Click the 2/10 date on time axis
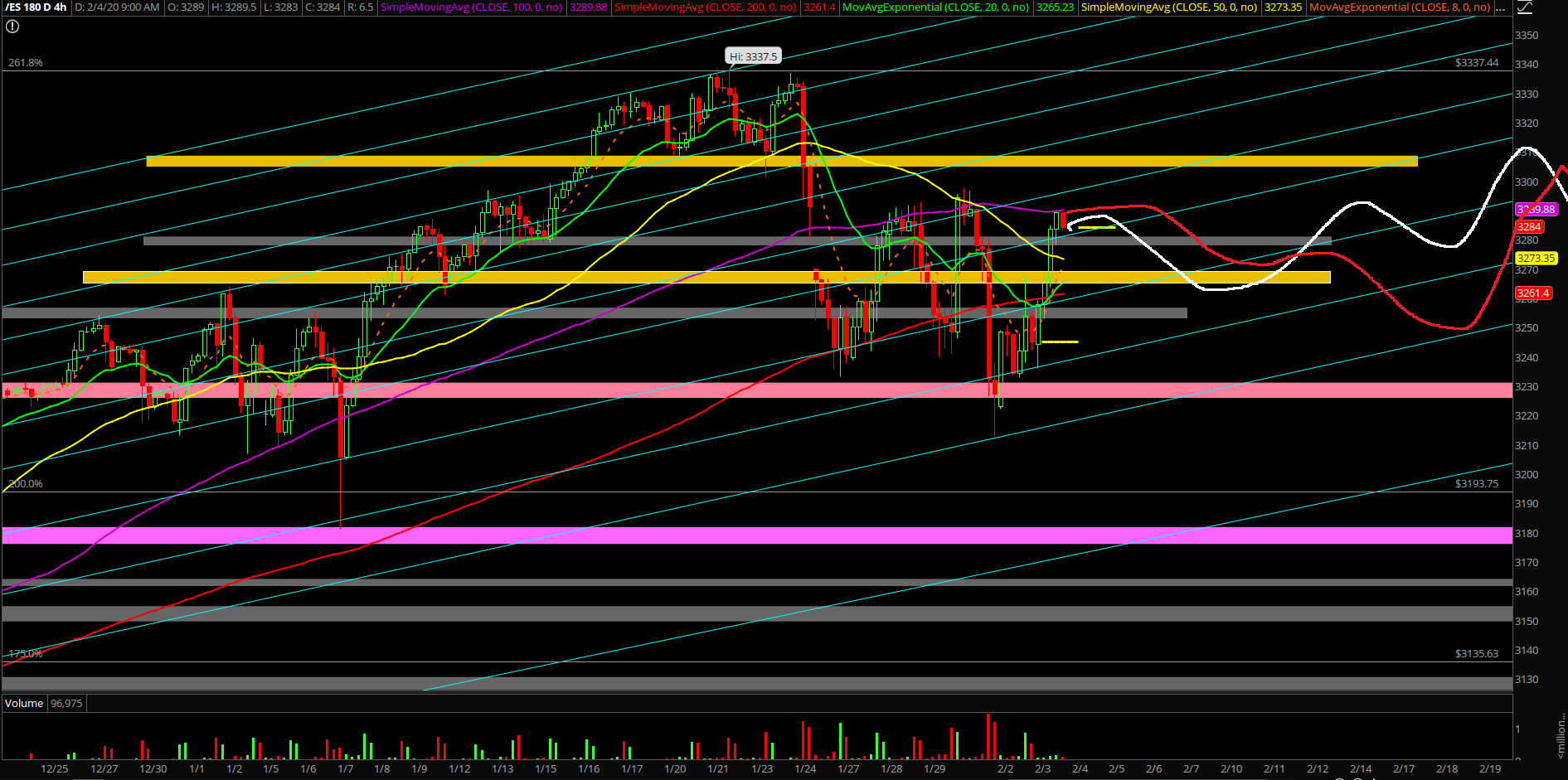 point(1231,769)
